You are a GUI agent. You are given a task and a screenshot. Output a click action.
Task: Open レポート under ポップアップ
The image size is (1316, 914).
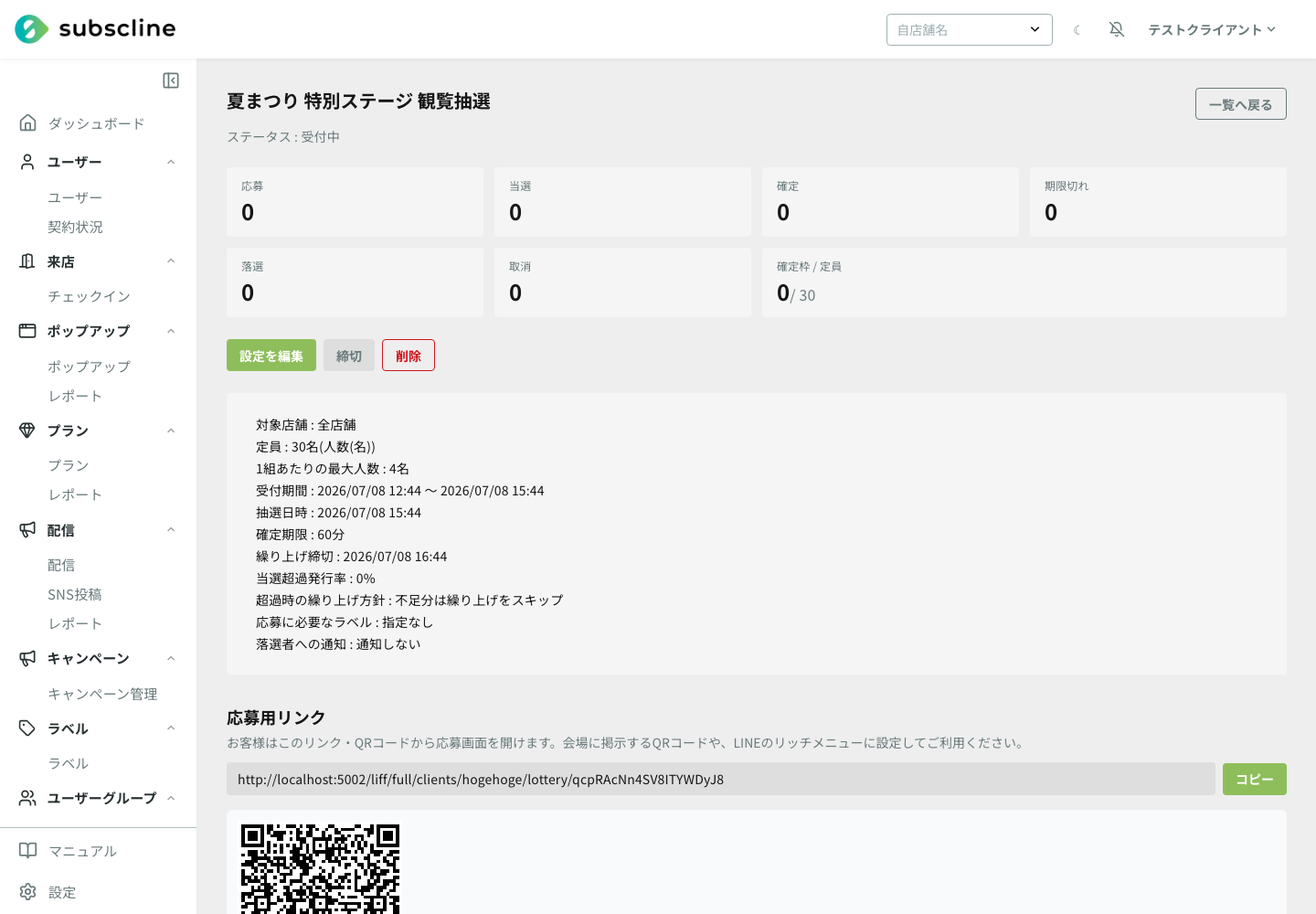click(x=75, y=396)
